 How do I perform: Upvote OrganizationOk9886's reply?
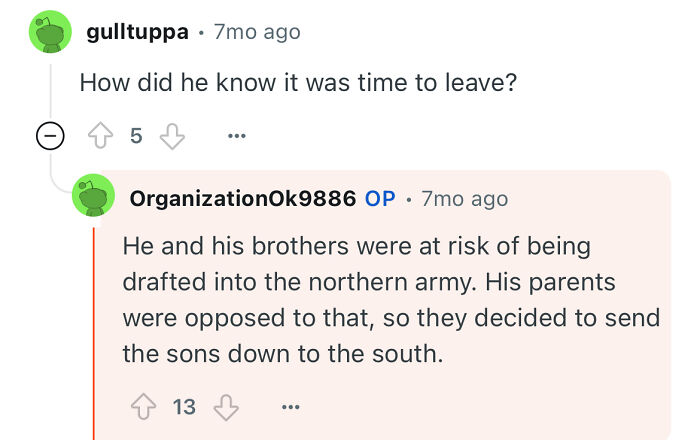click(141, 407)
